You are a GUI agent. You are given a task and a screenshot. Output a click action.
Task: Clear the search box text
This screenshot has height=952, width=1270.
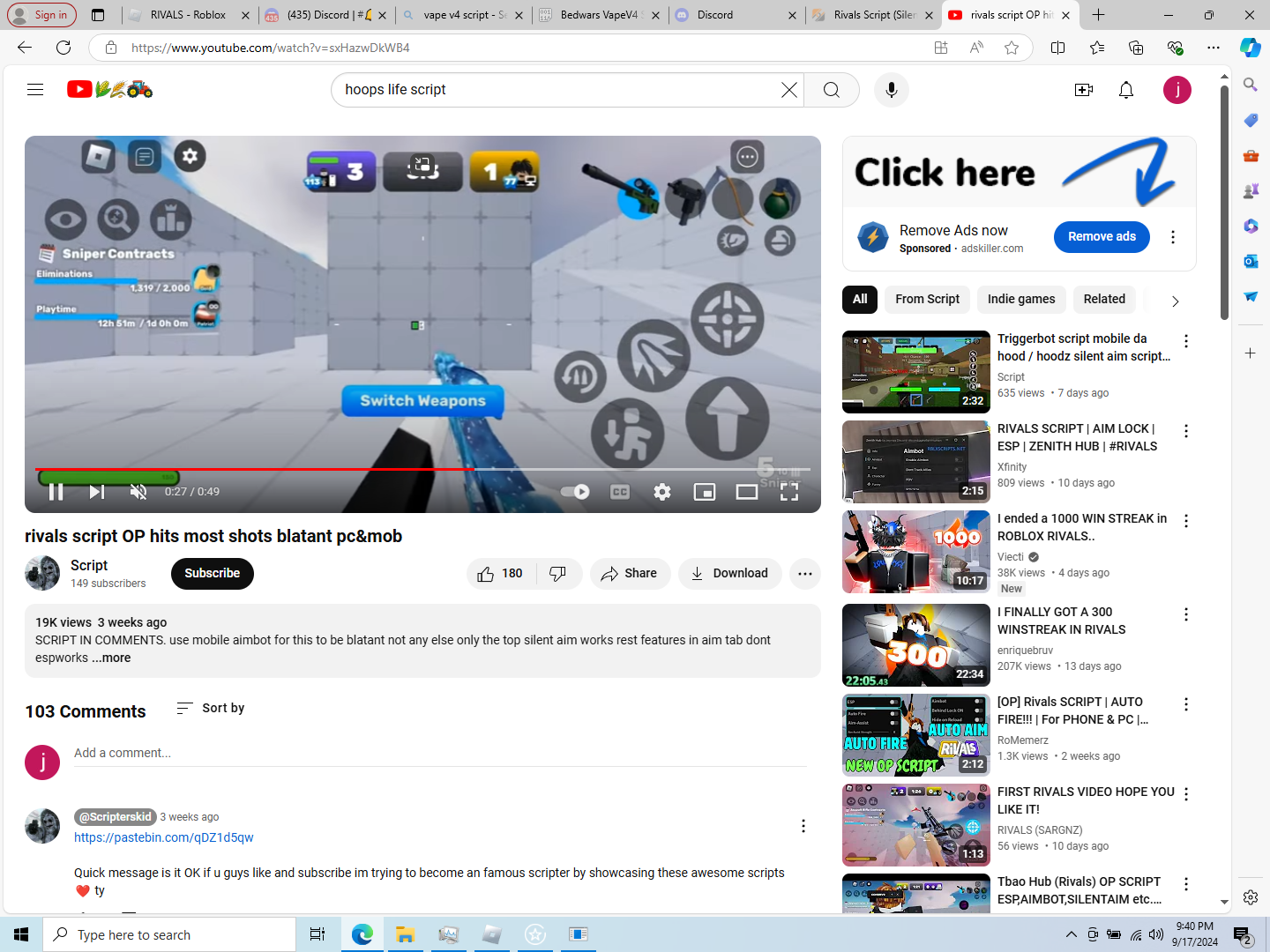(788, 90)
